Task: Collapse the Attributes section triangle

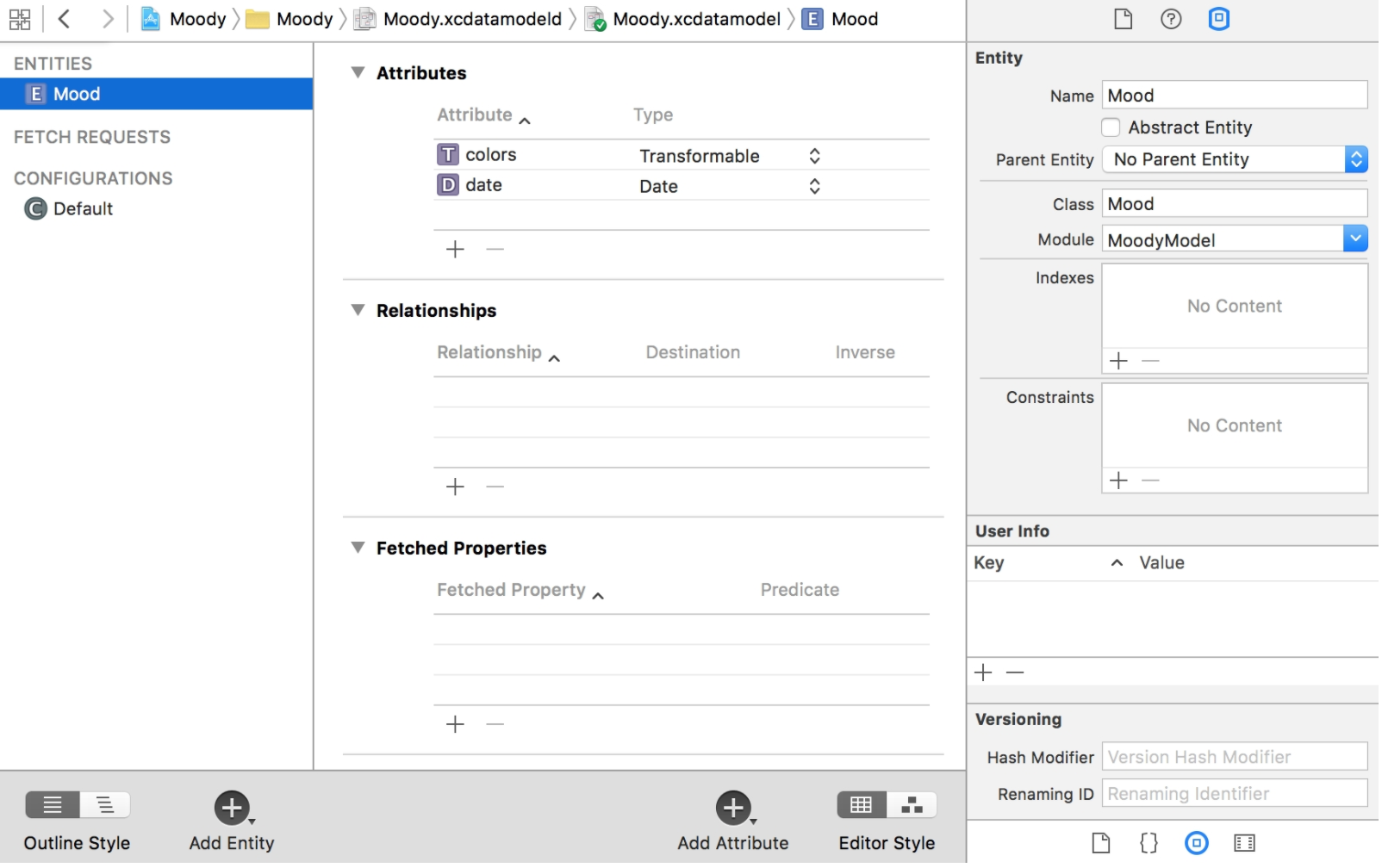Action: click(x=358, y=73)
